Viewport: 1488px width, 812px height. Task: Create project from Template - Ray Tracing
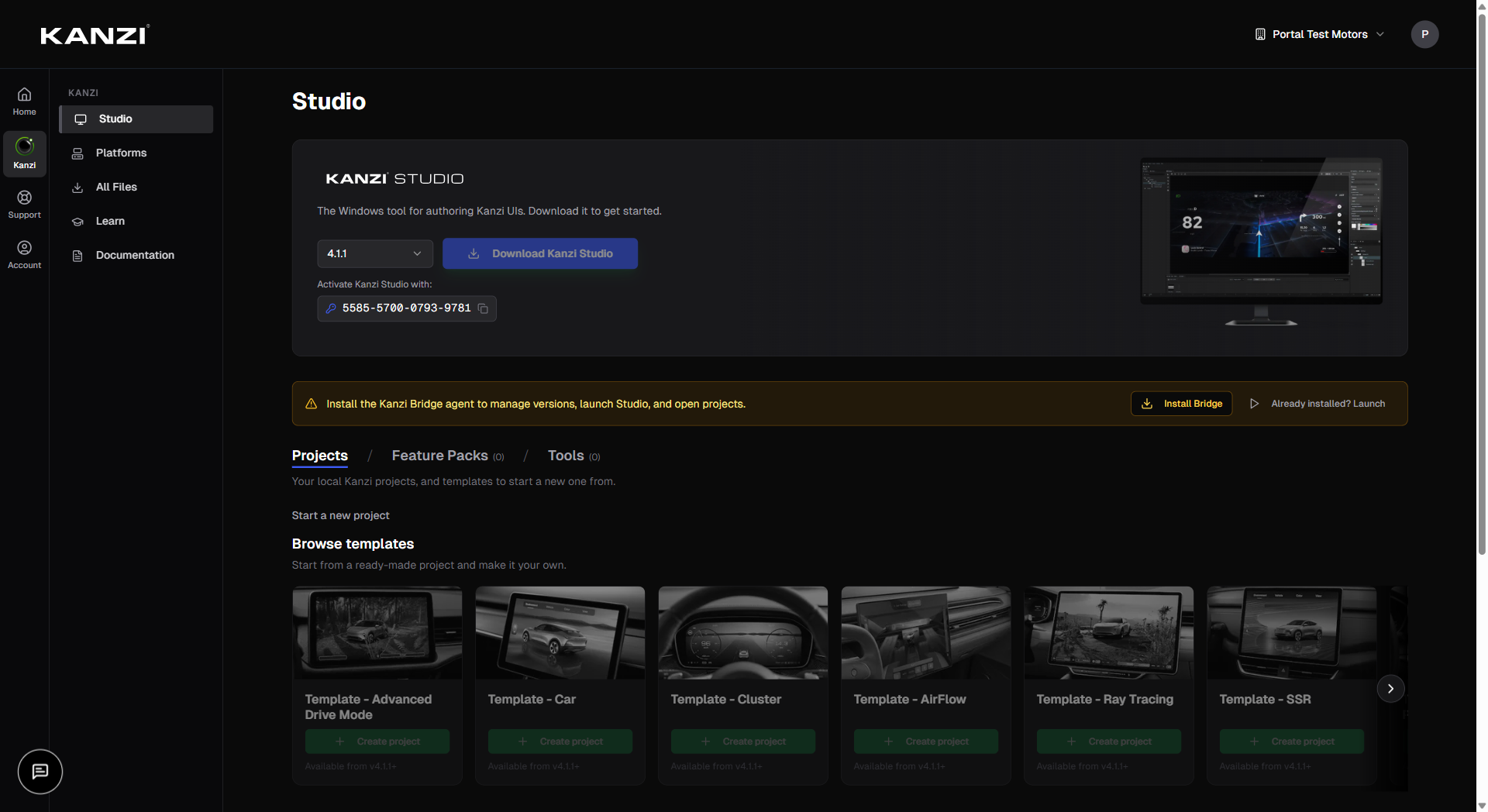(1109, 741)
